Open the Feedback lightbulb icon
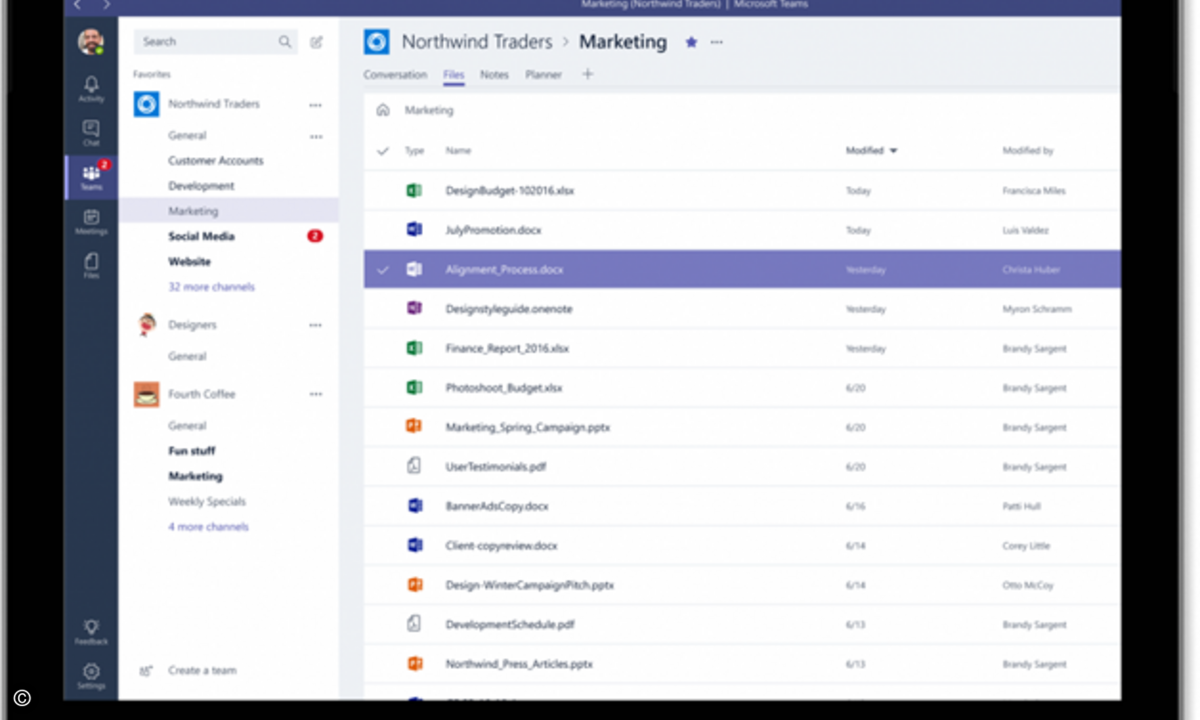1200x720 pixels. [x=91, y=628]
